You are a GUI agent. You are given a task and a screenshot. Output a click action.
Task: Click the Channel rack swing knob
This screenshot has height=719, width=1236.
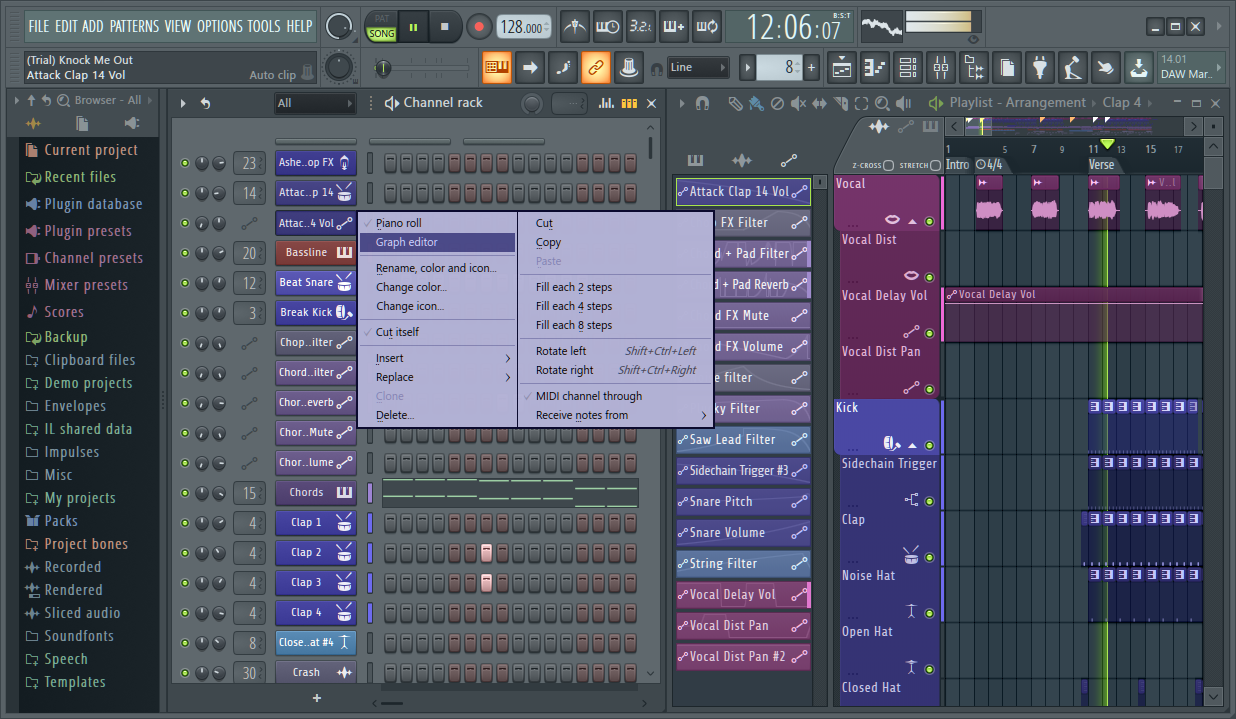point(533,103)
